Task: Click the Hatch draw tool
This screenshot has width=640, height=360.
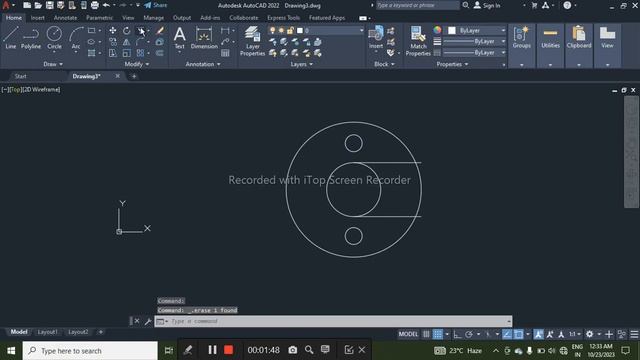Action: (91, 53)
